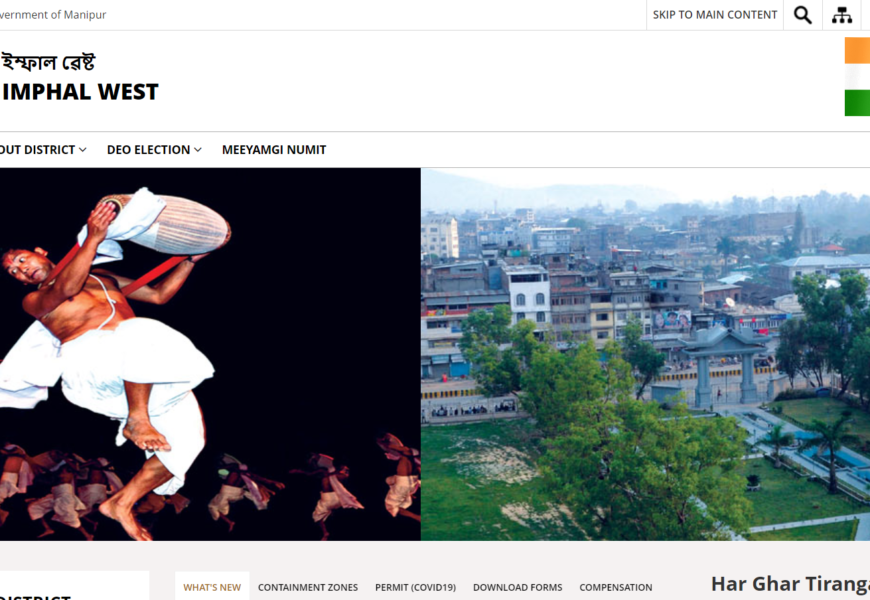Switch to the What's New tab
Screen dimensions: 870x600
click(212, 587)
